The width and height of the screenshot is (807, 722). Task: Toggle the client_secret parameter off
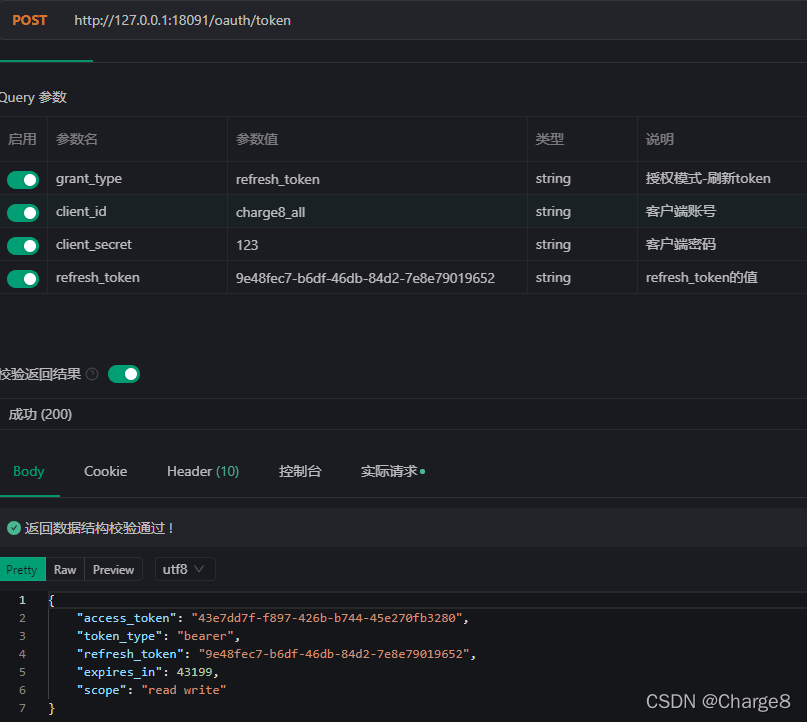[x=23, y=246]
